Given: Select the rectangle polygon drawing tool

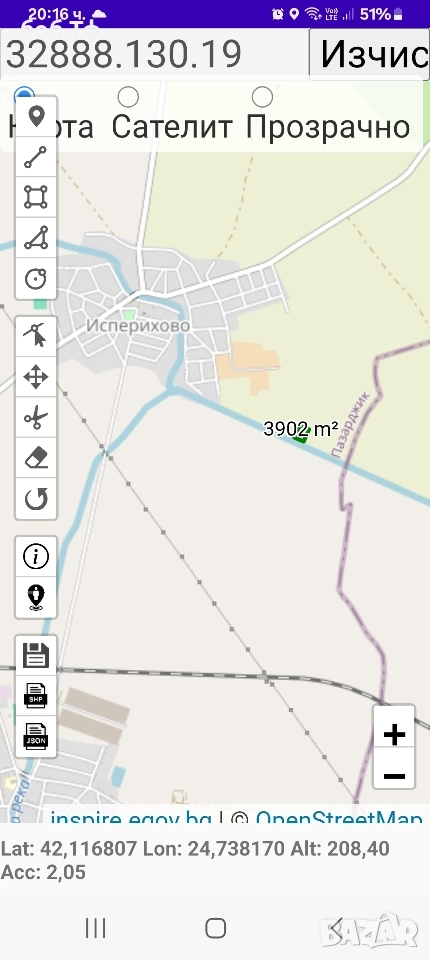Looking at the screenshot, I should click(x=36, y=197).
